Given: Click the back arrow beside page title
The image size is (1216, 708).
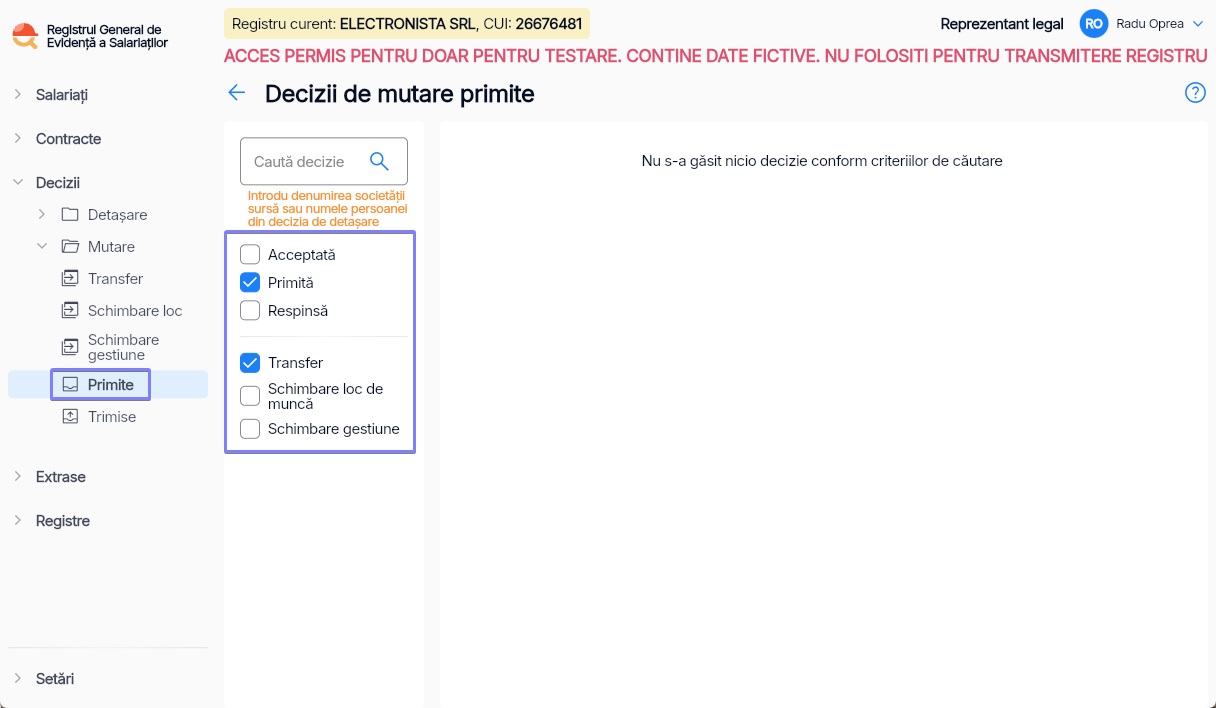Looking at the screenshot, I should [236, 93].
